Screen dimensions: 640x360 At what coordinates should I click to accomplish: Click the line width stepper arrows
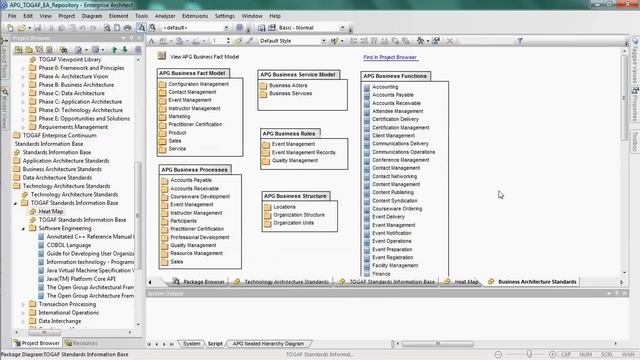[x=228, y=41]
